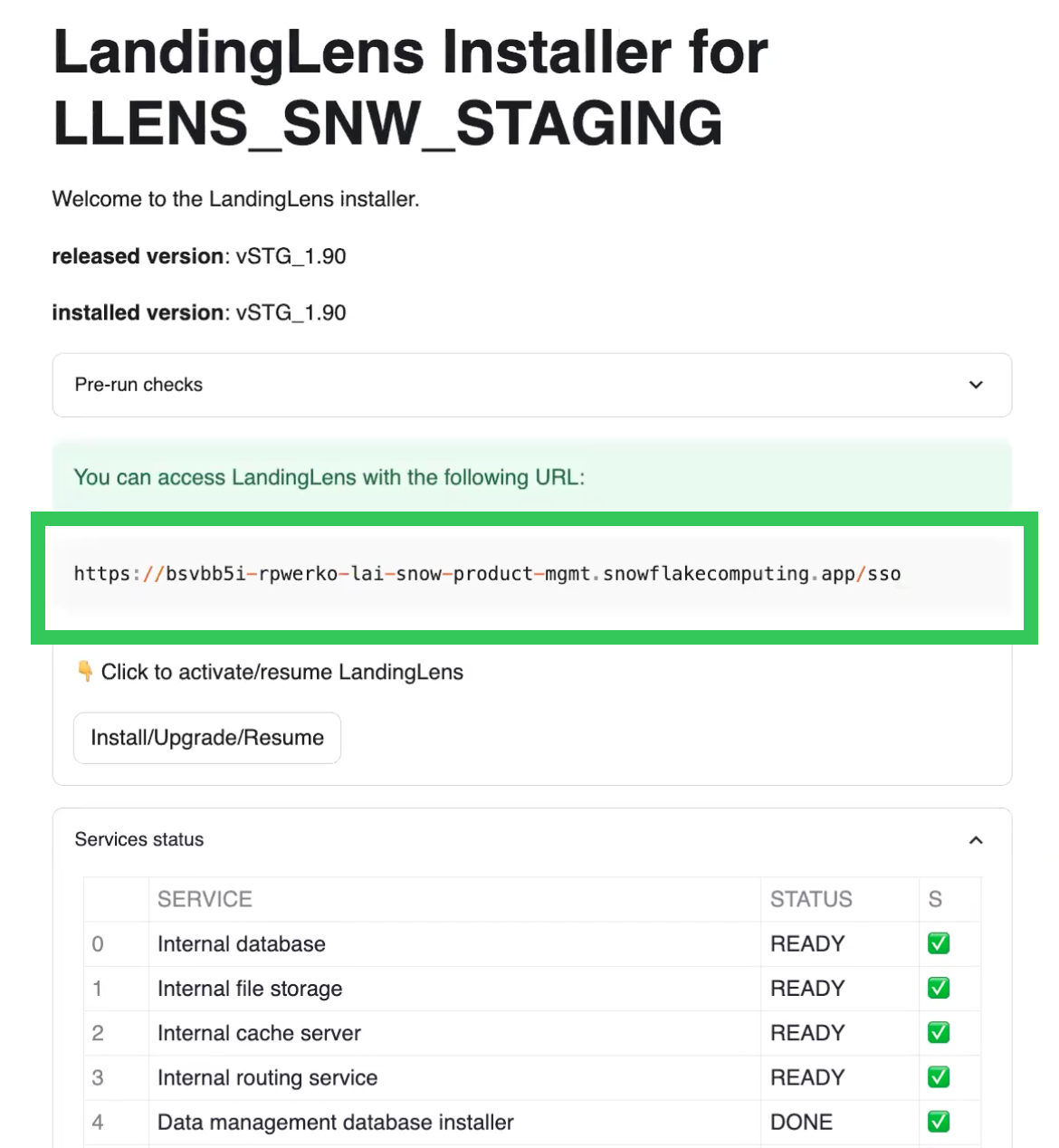The width and height of the screenshot is (1059, 1148).
Task: Click the Internal cache server checkmark icon
Action: click(938, 1033)
